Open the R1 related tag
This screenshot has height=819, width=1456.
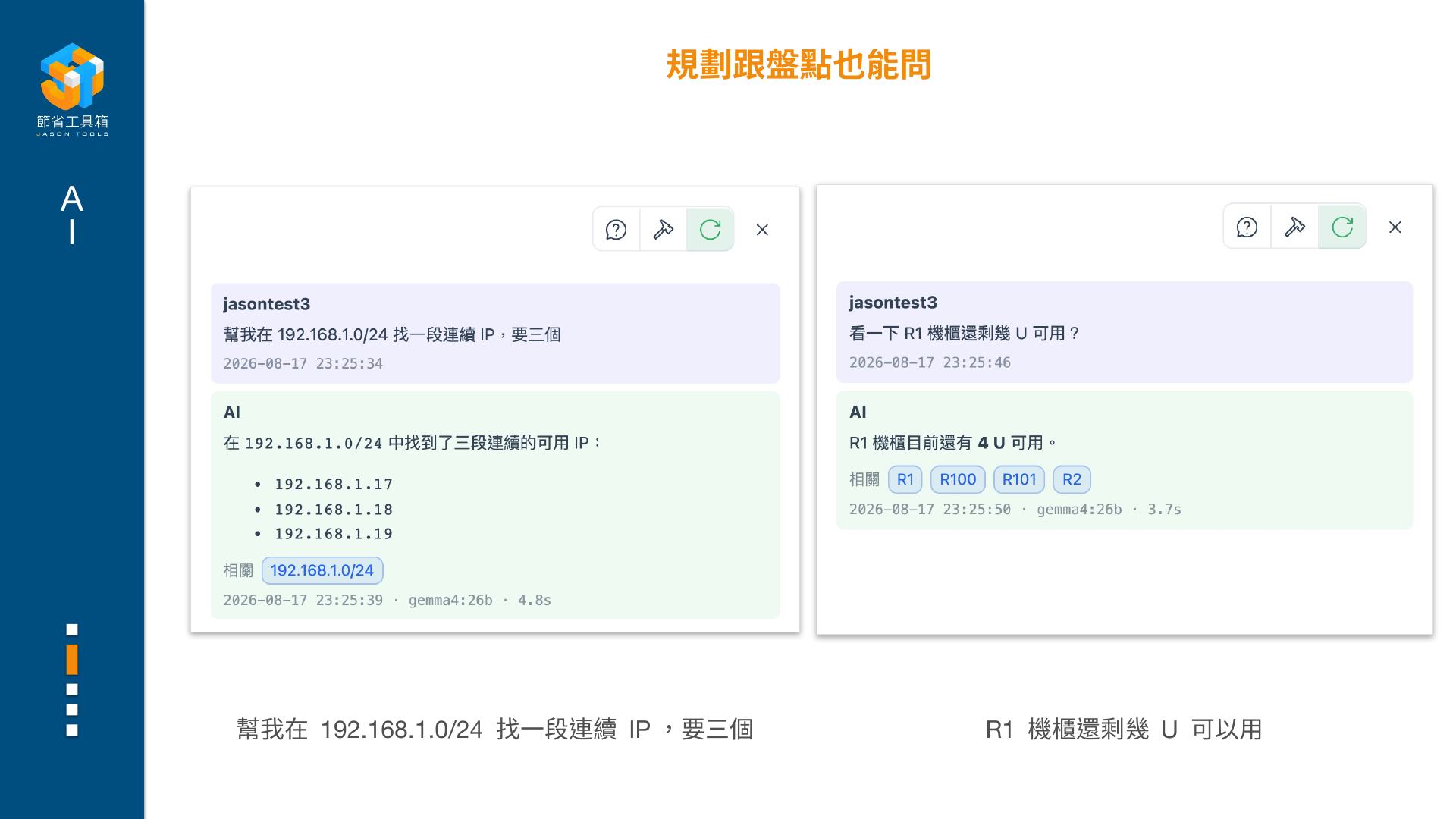pyautogui.click(x=905, y=479)
